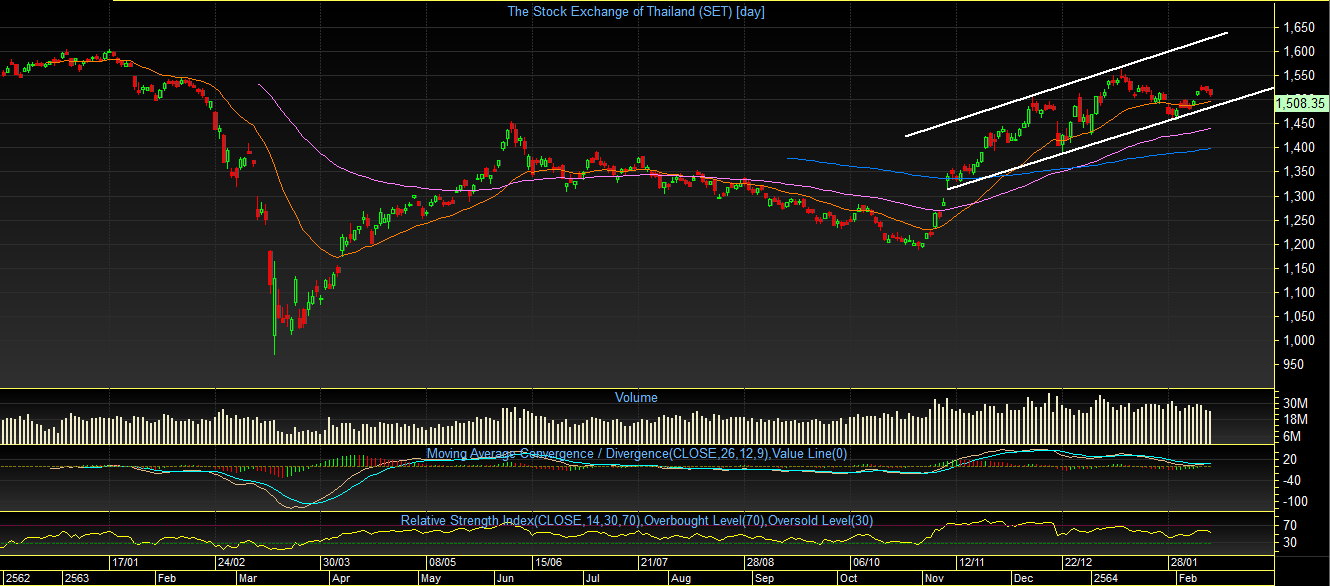Click the 28/08 date label

759,563
